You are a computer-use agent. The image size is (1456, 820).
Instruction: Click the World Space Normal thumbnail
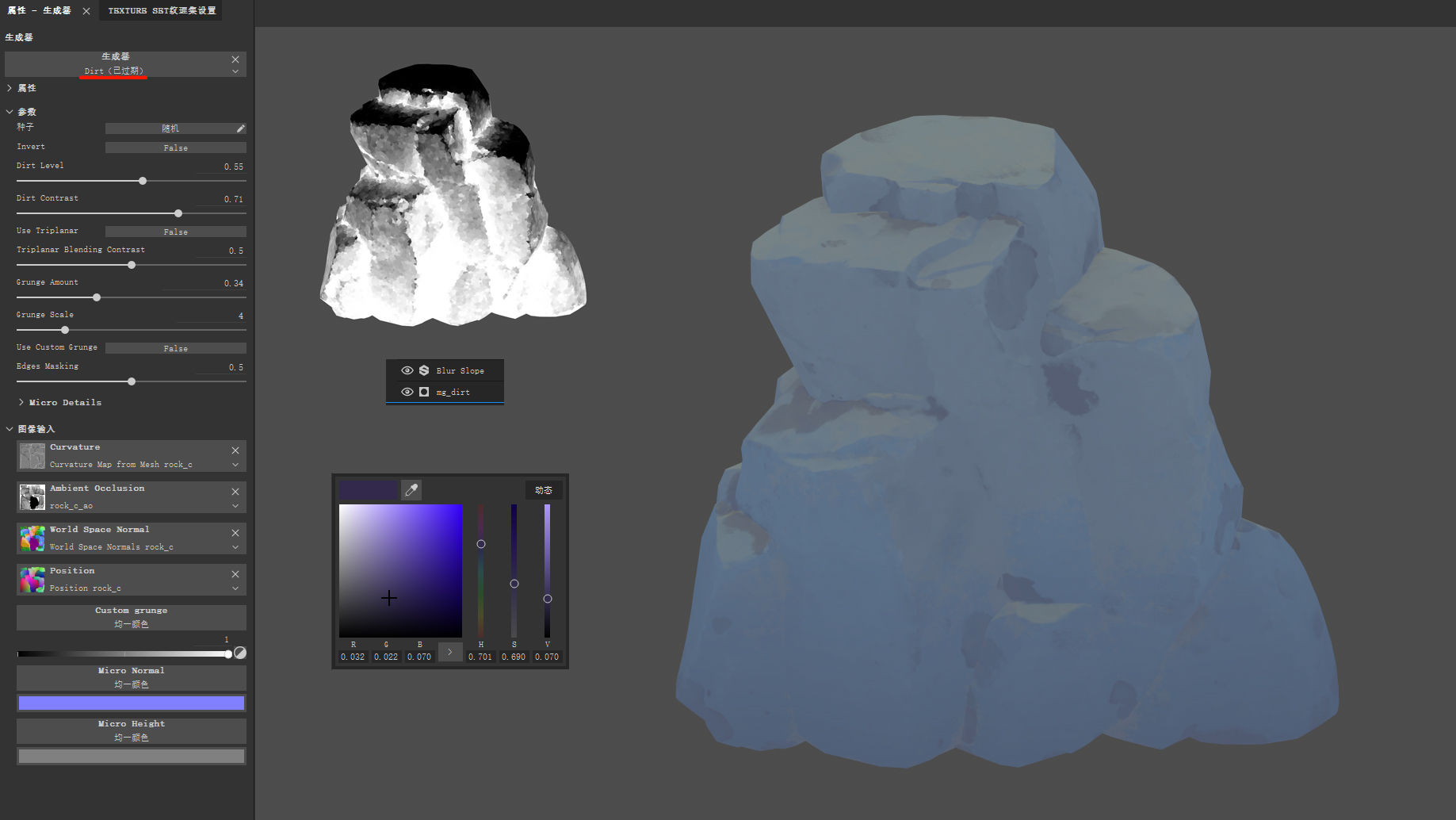pos(32,538)
